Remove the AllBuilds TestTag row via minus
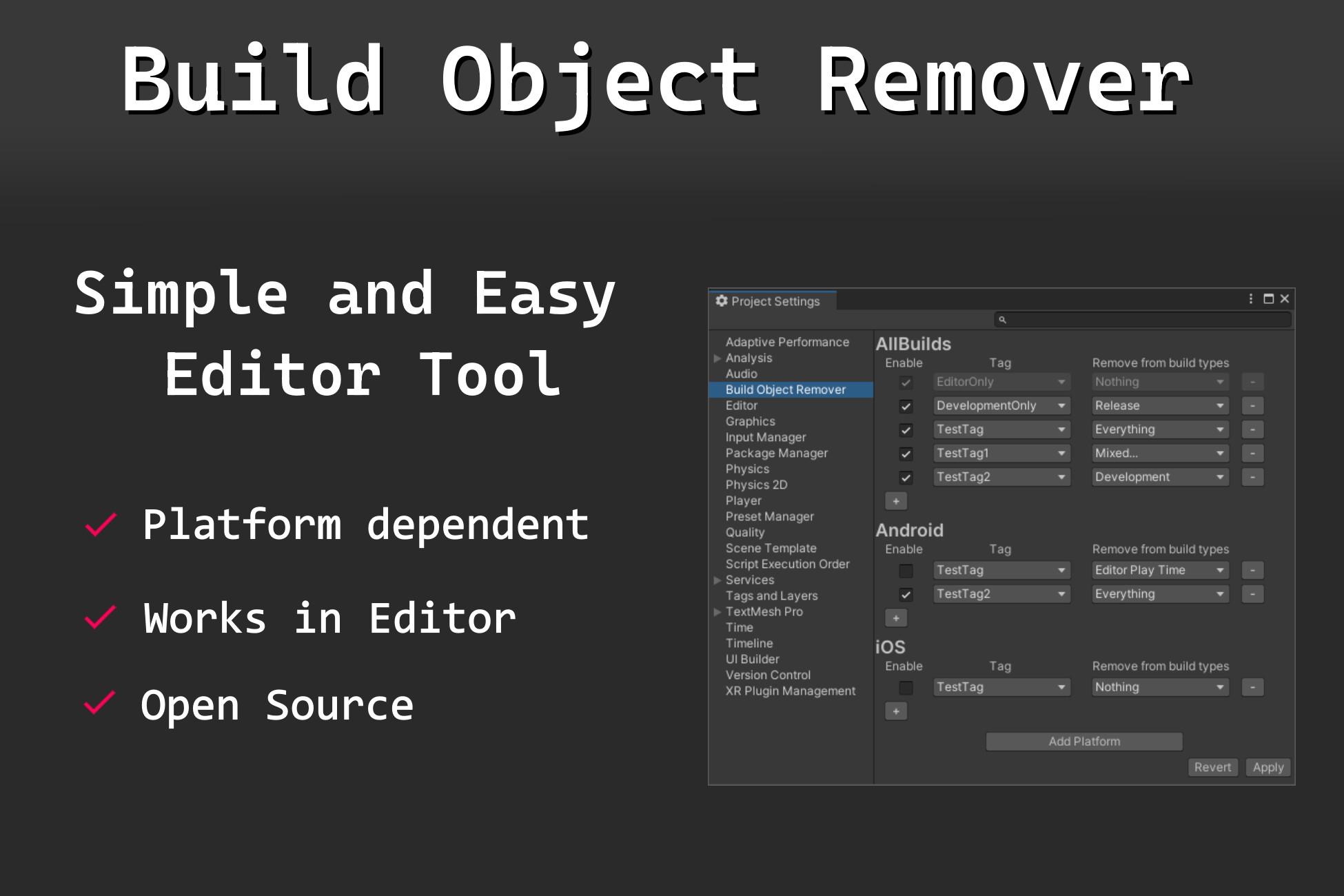 (1252, 429)
